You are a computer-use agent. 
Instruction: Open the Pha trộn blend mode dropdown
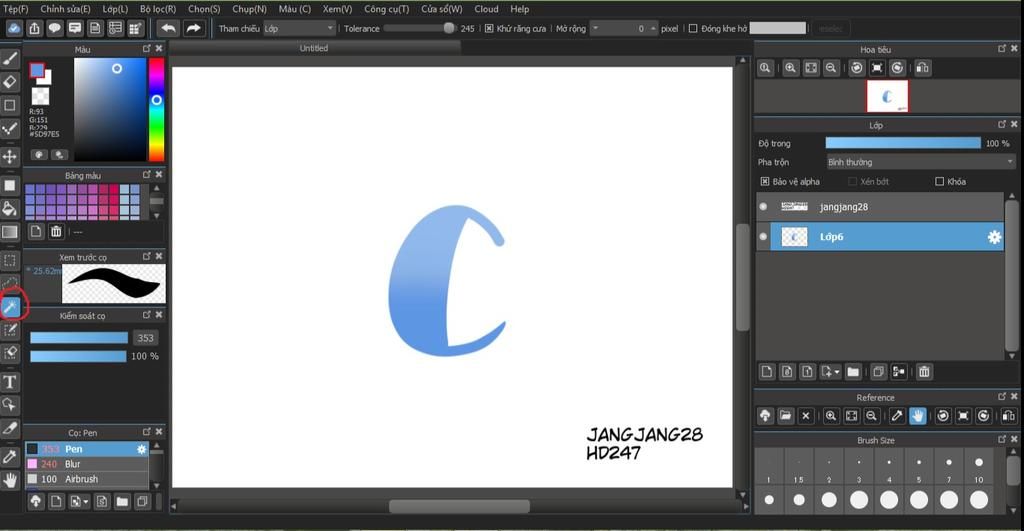click(x=920, y=162)
